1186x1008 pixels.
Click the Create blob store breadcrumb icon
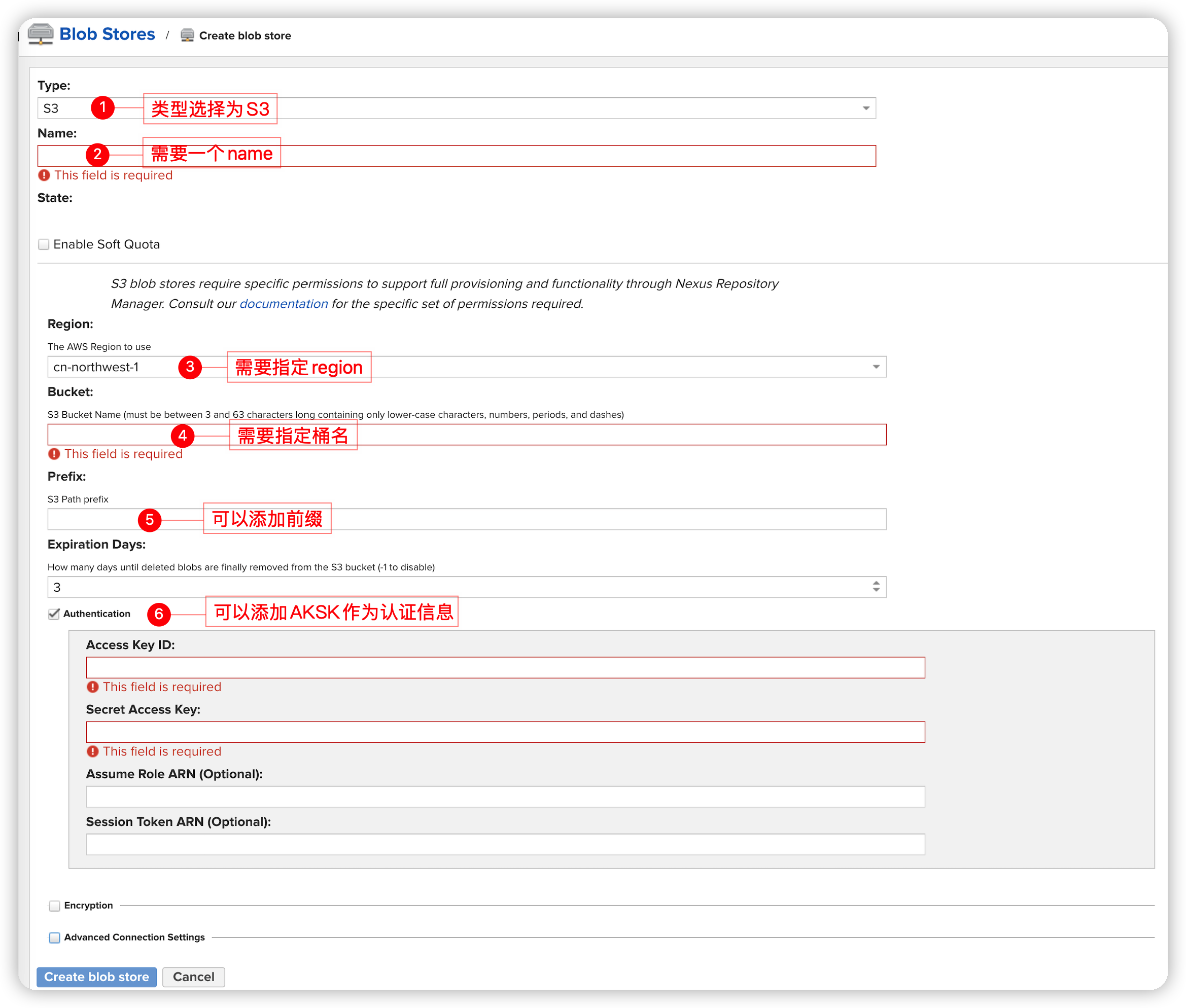(x=187, y=35)
